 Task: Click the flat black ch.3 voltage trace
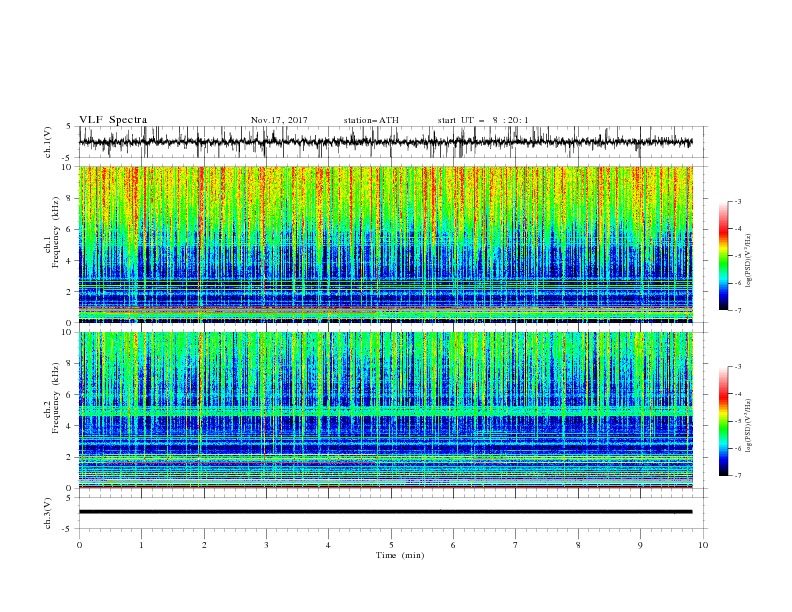tap(385, 512)
